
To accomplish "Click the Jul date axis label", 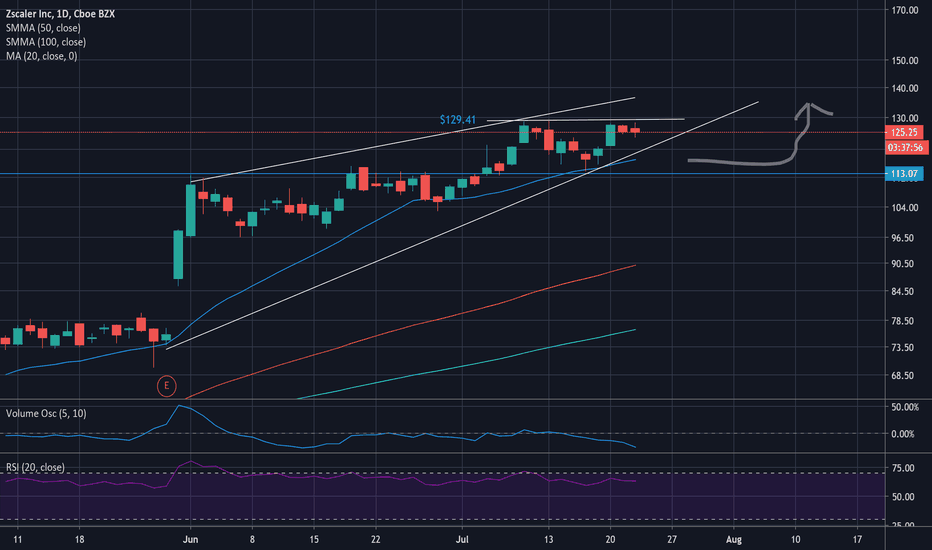I will 462,540.
